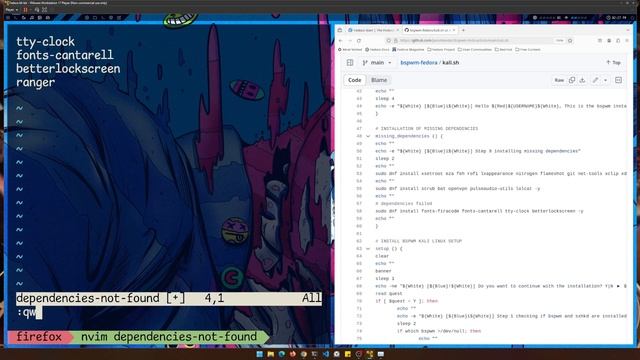This screenshot has height=360, width=640.
Task: Open the Firefox extensions icon
Action: [x=618, y=40]
